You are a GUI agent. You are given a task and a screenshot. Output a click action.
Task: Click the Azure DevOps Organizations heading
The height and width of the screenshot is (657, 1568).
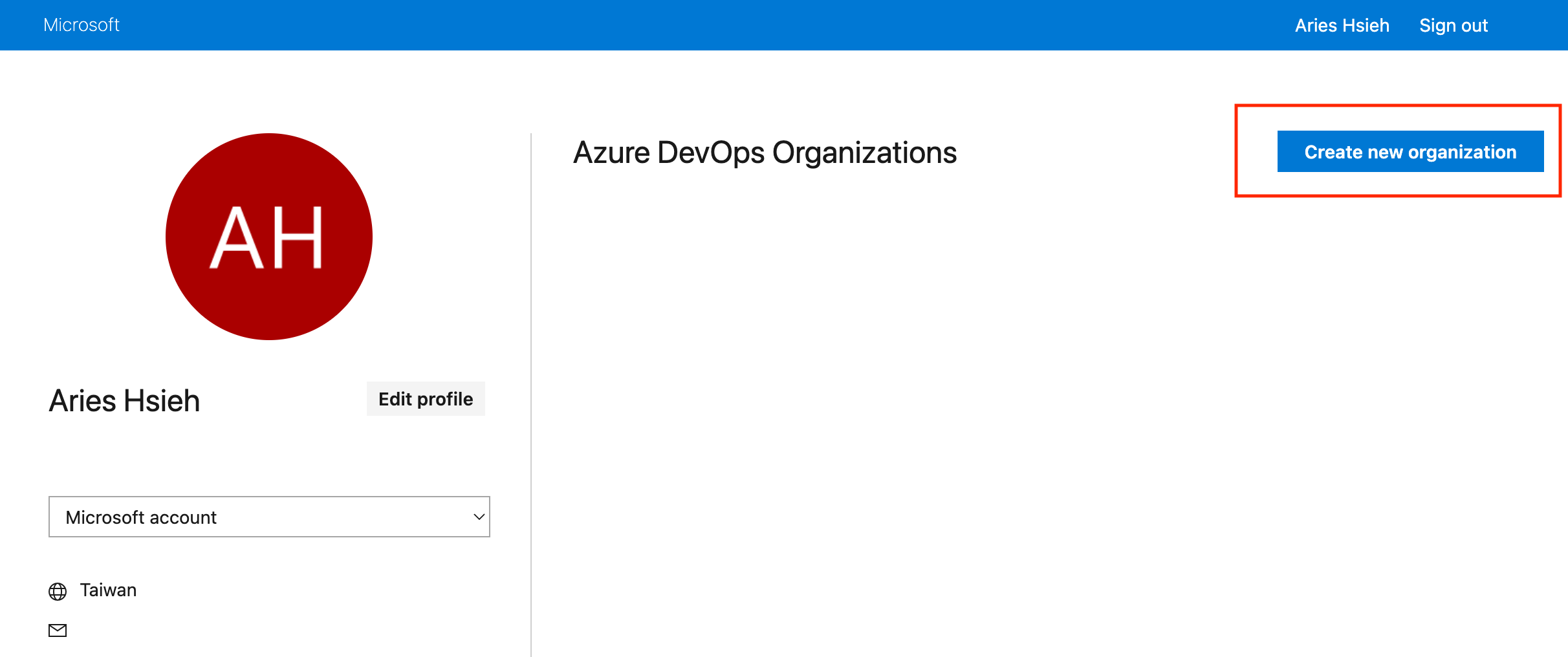coord(765,153)
